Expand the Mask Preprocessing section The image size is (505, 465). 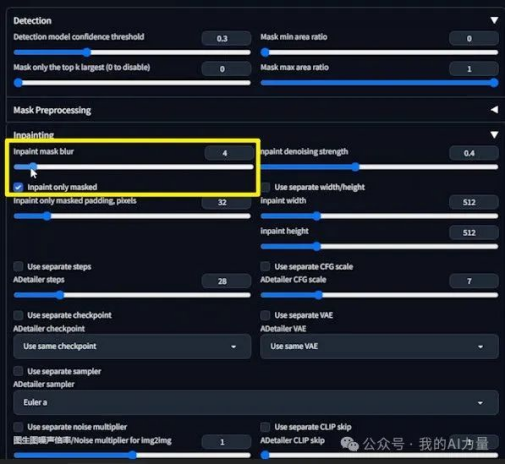(x=494, y=110)
